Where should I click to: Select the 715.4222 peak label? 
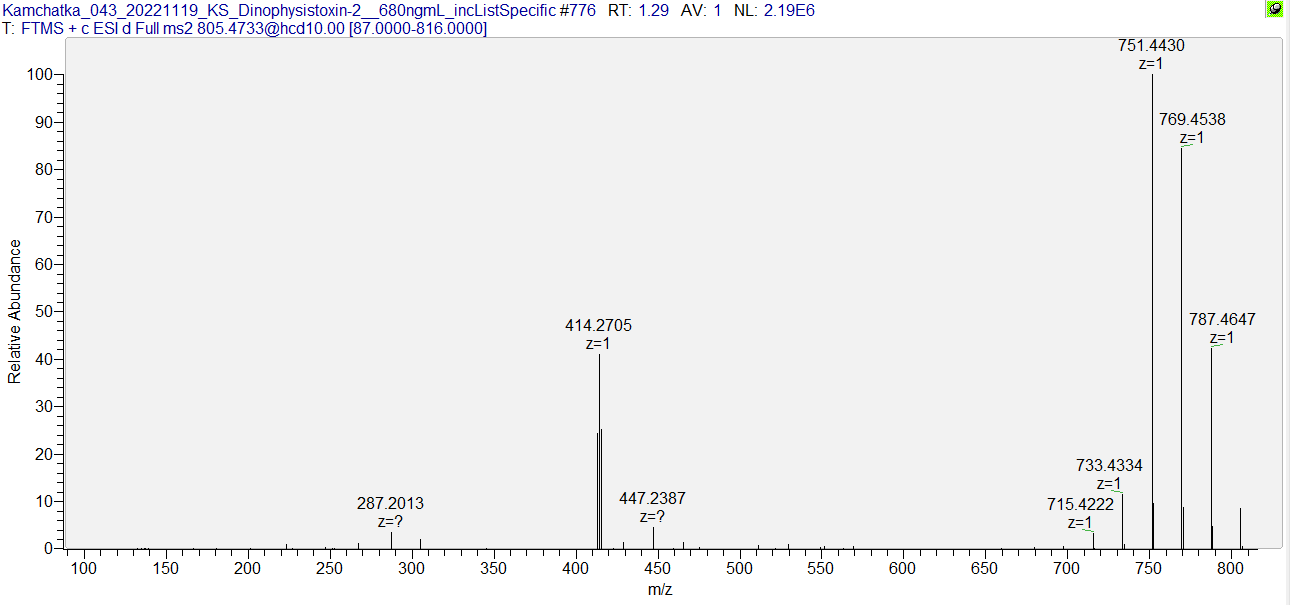tap(1080, 505)
